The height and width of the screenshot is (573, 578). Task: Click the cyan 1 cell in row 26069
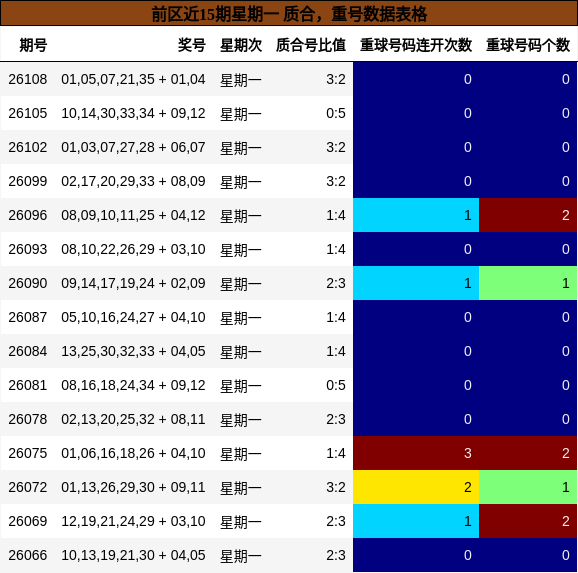tap(416, 521)
